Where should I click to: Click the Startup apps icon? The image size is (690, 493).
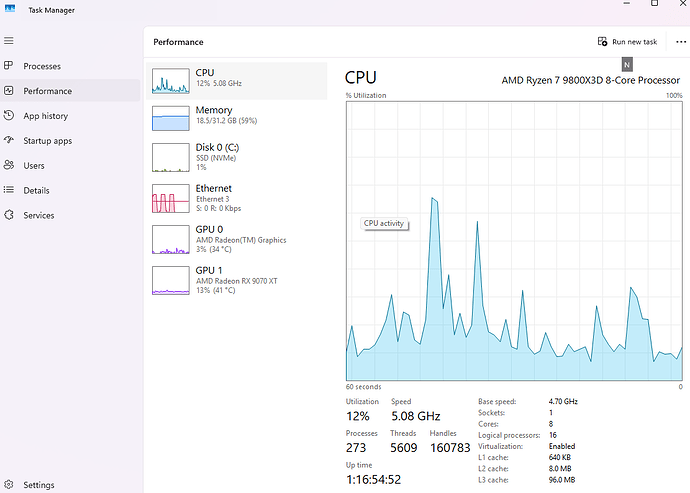[x=9, y=141]
